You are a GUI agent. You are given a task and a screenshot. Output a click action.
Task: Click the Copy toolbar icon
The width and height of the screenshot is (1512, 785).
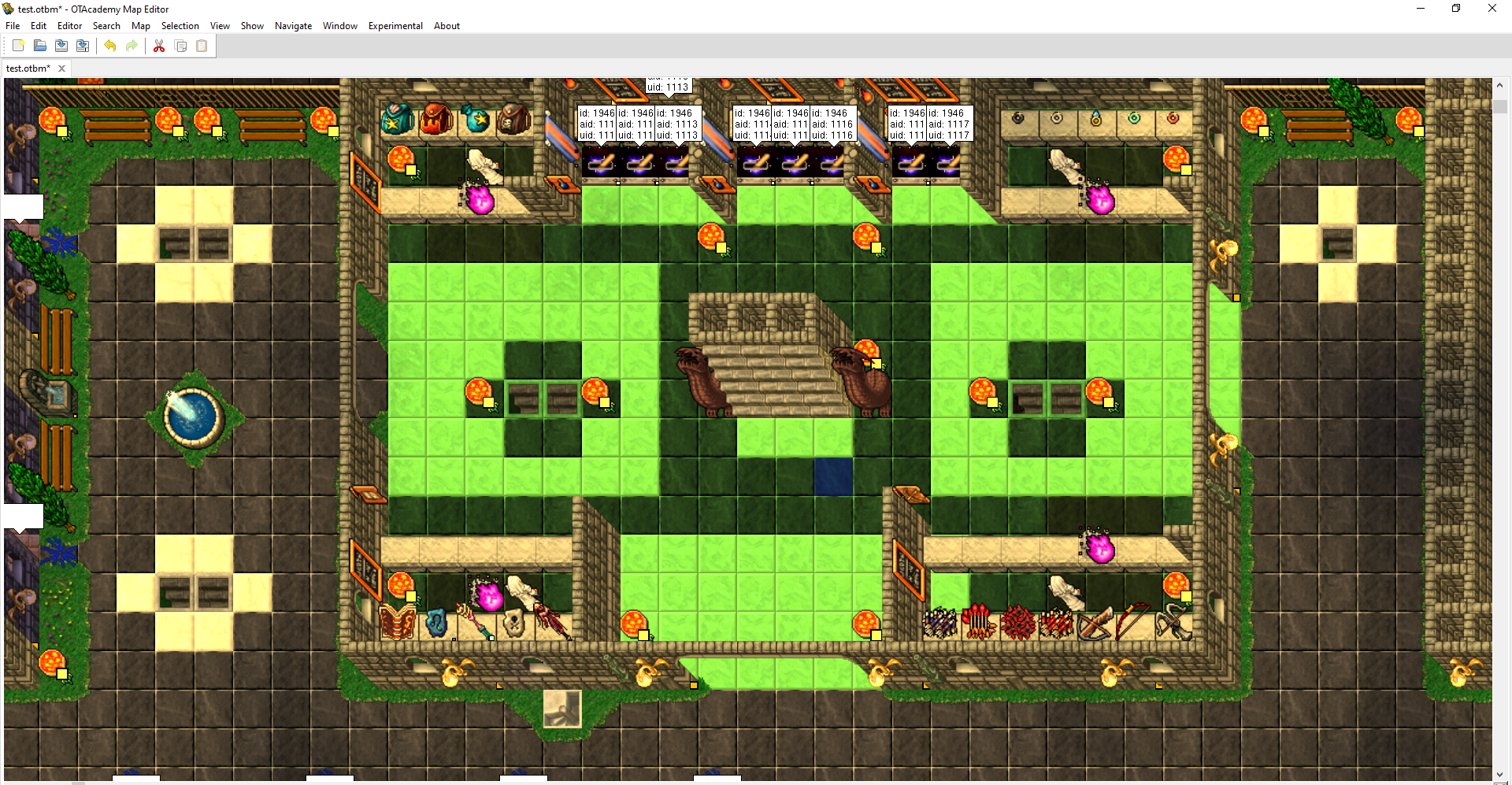tap(180, 46)
